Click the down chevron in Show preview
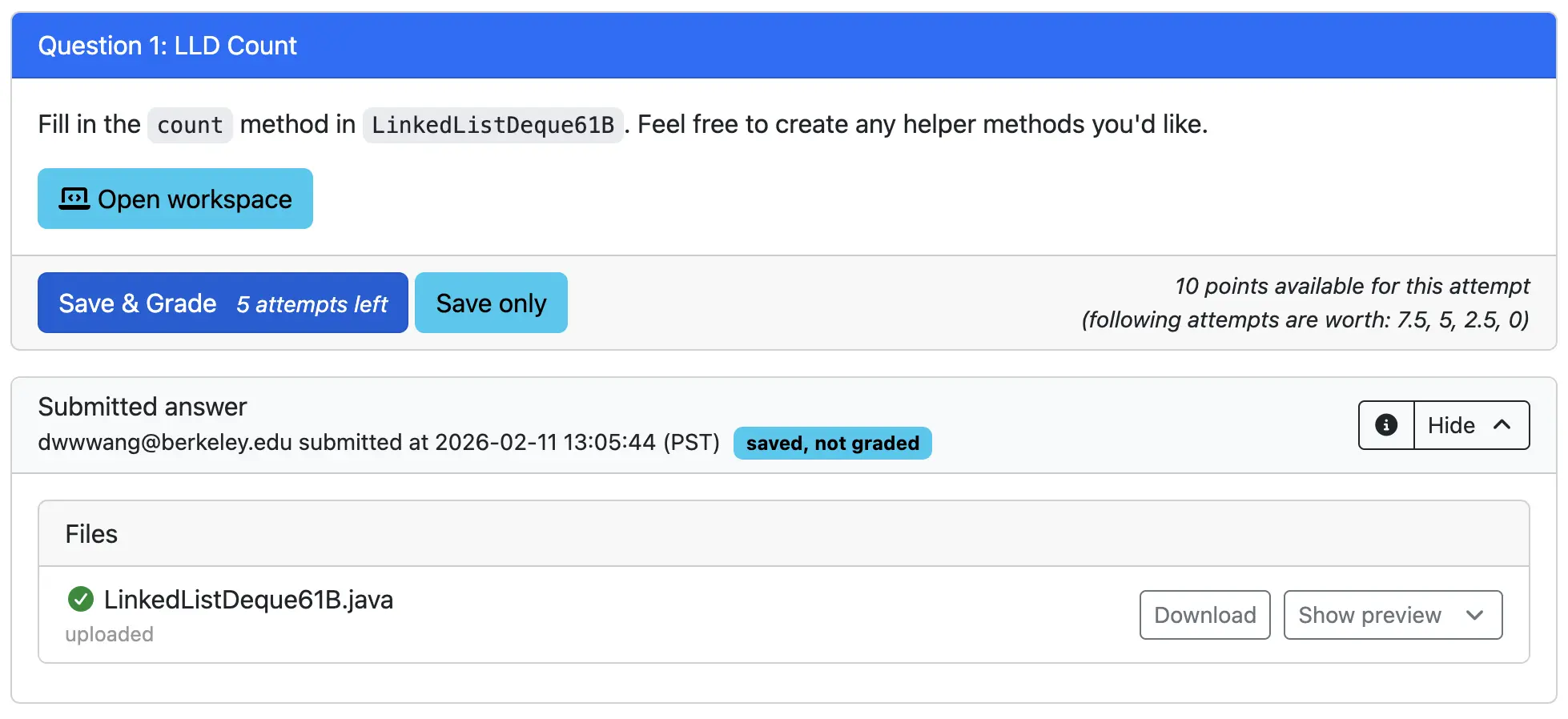1568x719 pixels. pyautogui.click(x=1474, y=615)
